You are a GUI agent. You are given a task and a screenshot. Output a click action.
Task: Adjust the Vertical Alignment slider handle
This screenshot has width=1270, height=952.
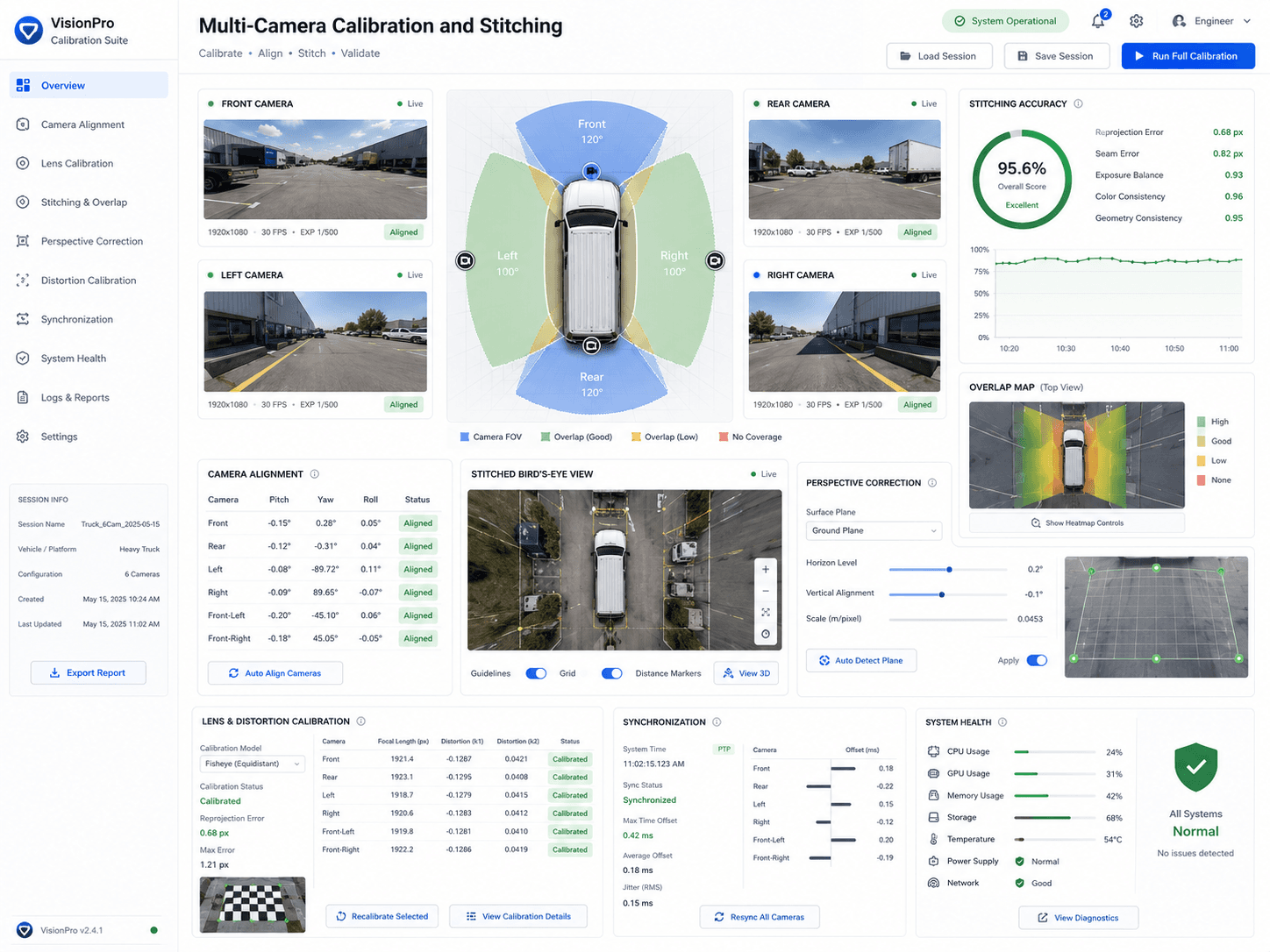click(942, 594)
